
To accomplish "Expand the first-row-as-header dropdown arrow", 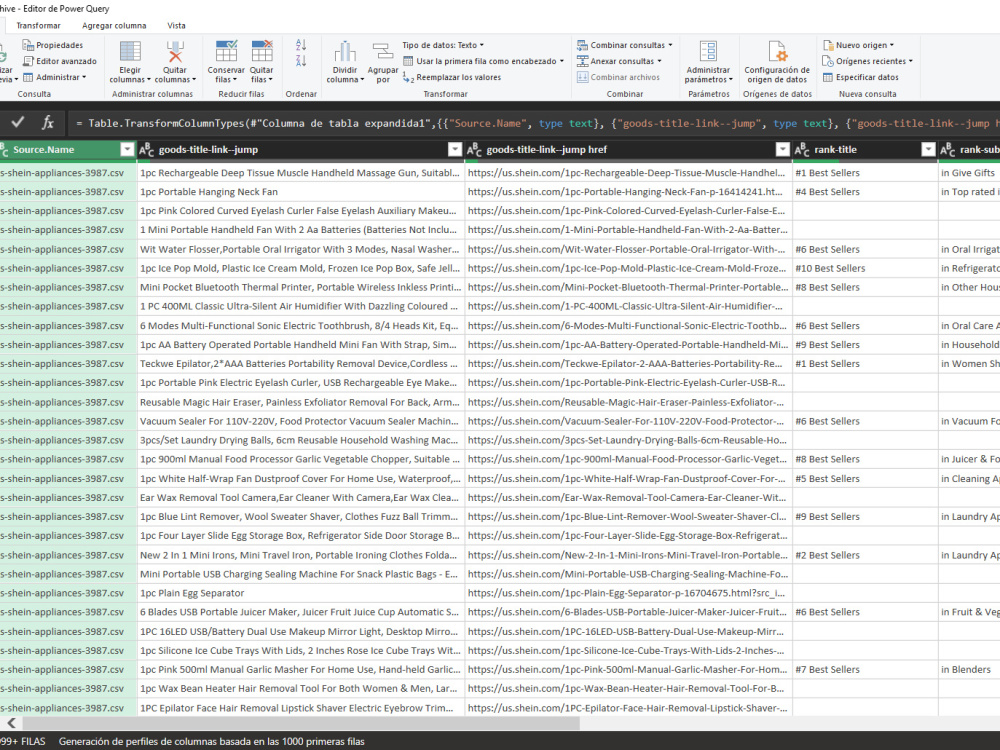I will pyautogui.click(x=562, y=61).
